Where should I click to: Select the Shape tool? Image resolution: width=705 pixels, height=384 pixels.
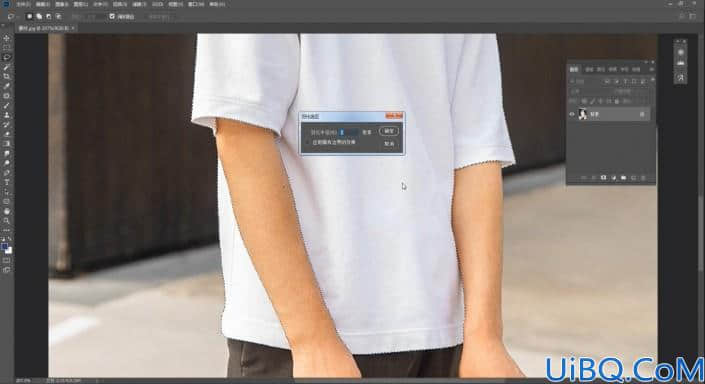pos(7,201)
